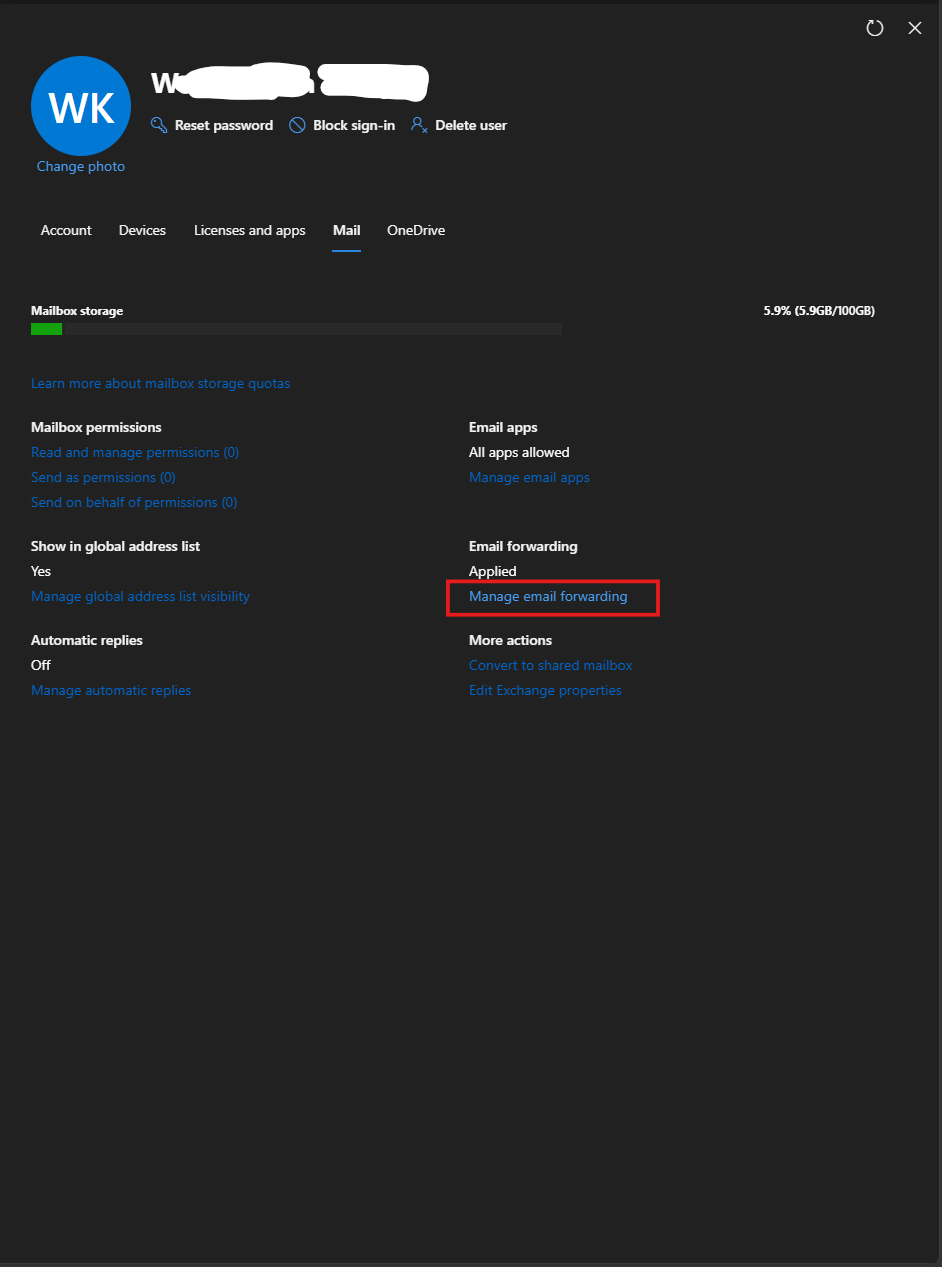Close the user details panel
The image size is (942, 1267).
coord(915,28)
